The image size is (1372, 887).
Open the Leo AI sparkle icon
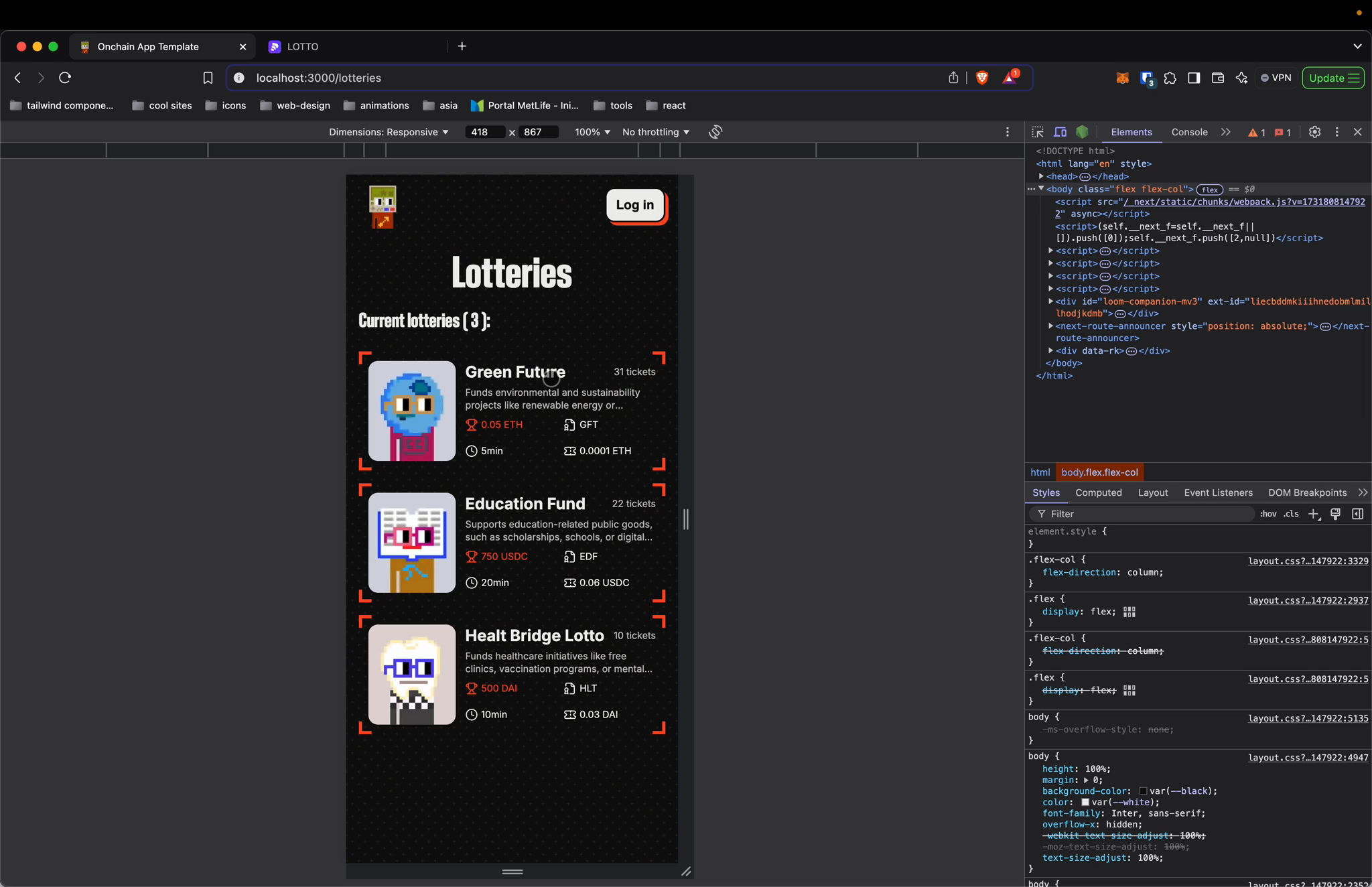1241,78
